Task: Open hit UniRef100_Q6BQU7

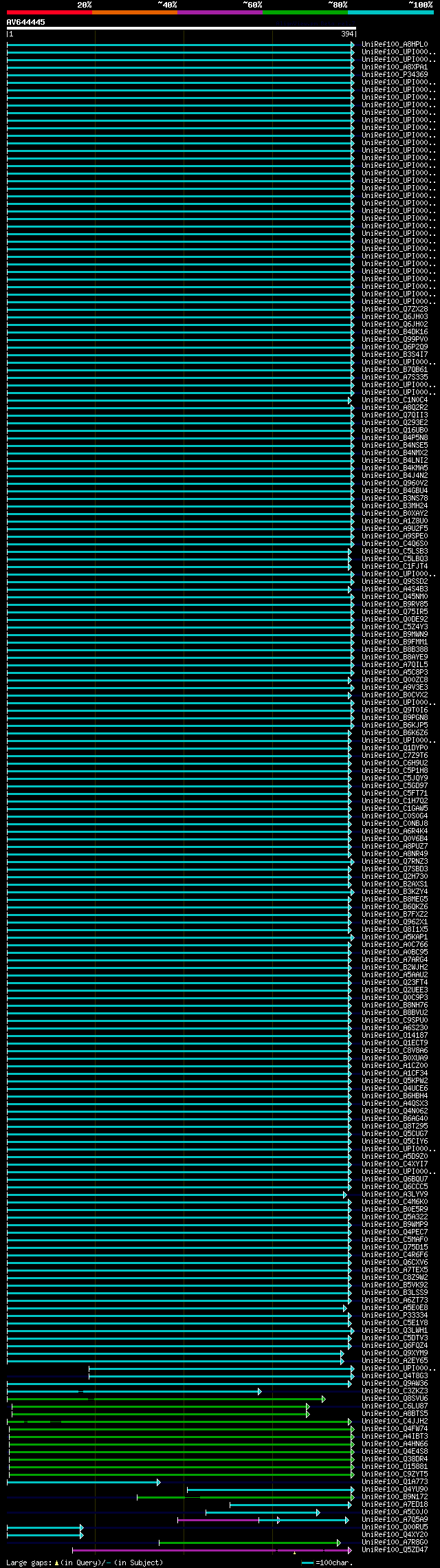Action: [x=395, y=1179]
